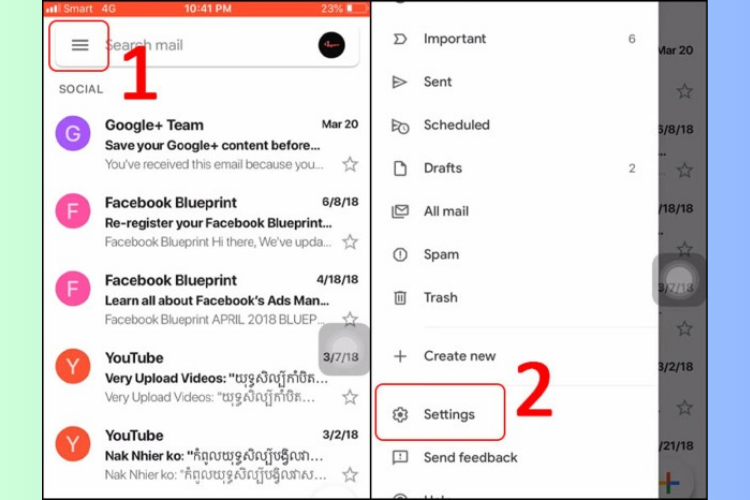Tap the AssistiveTouch button over the inbox

[x=344, y=349]
